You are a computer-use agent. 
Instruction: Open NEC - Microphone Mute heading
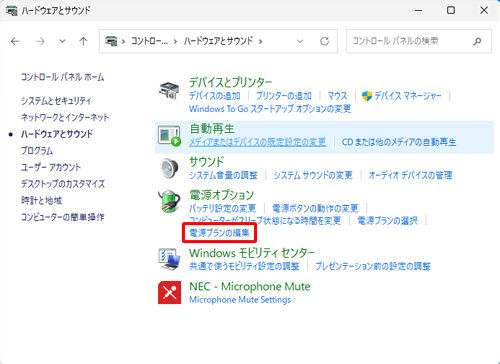[x=250, y=287]
